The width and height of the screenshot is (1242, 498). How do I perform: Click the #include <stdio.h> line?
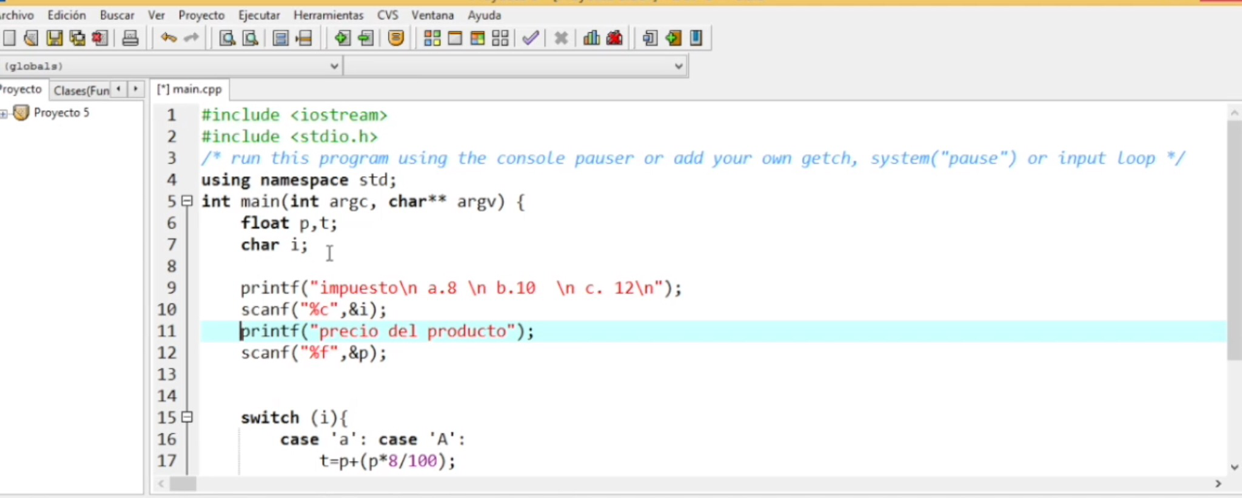(289, 137)
